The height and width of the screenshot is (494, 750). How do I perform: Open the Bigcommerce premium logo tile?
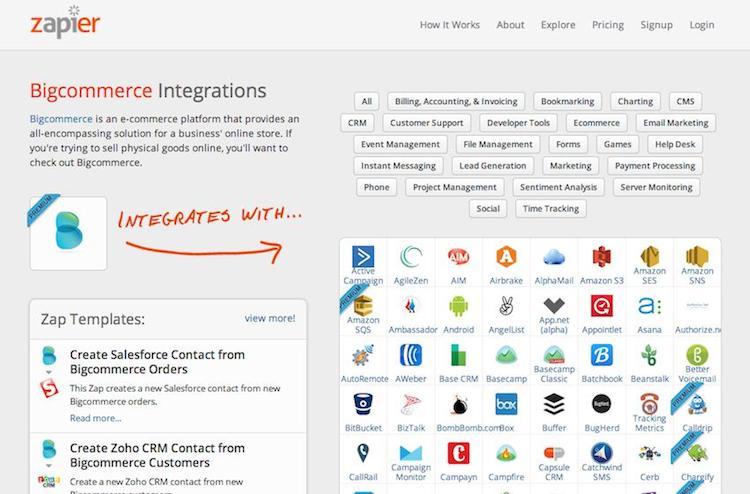coord(68,233)
